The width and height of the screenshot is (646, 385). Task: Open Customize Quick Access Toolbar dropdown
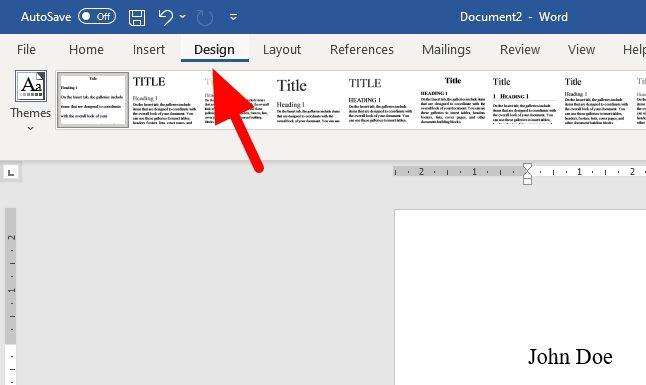[233, 17]
